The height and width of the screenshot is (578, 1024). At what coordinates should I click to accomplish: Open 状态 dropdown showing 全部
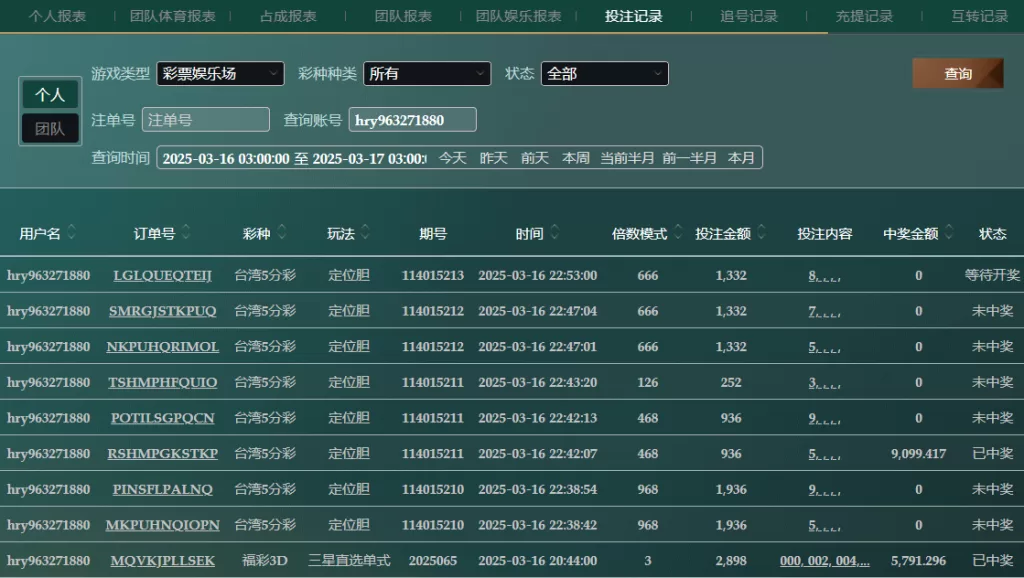click(604, 74)
